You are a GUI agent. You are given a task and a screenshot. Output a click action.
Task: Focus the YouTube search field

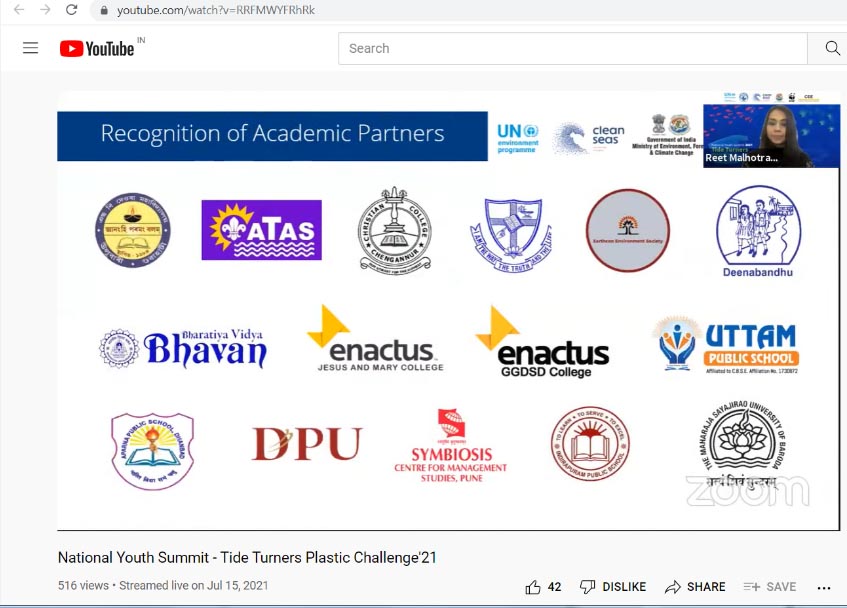(x=572, y=48)
